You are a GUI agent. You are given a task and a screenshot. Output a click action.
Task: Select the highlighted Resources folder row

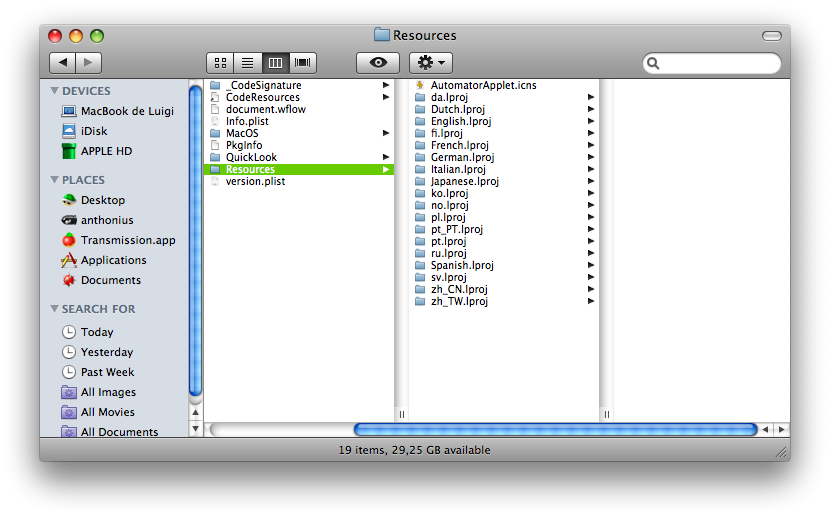(x=299, y=169)
